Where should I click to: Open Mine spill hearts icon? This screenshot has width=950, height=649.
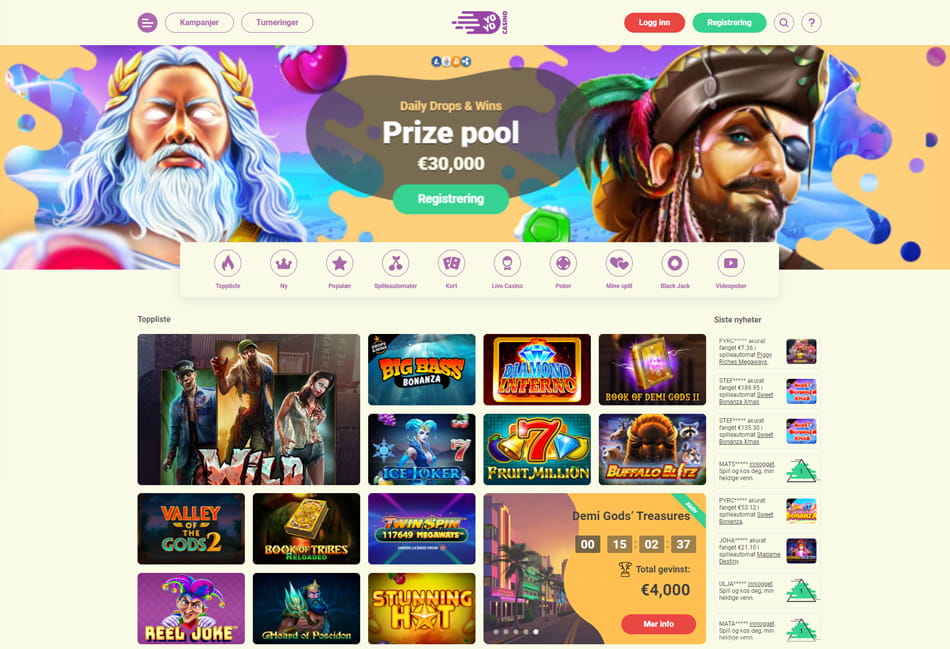pos(619,264)
